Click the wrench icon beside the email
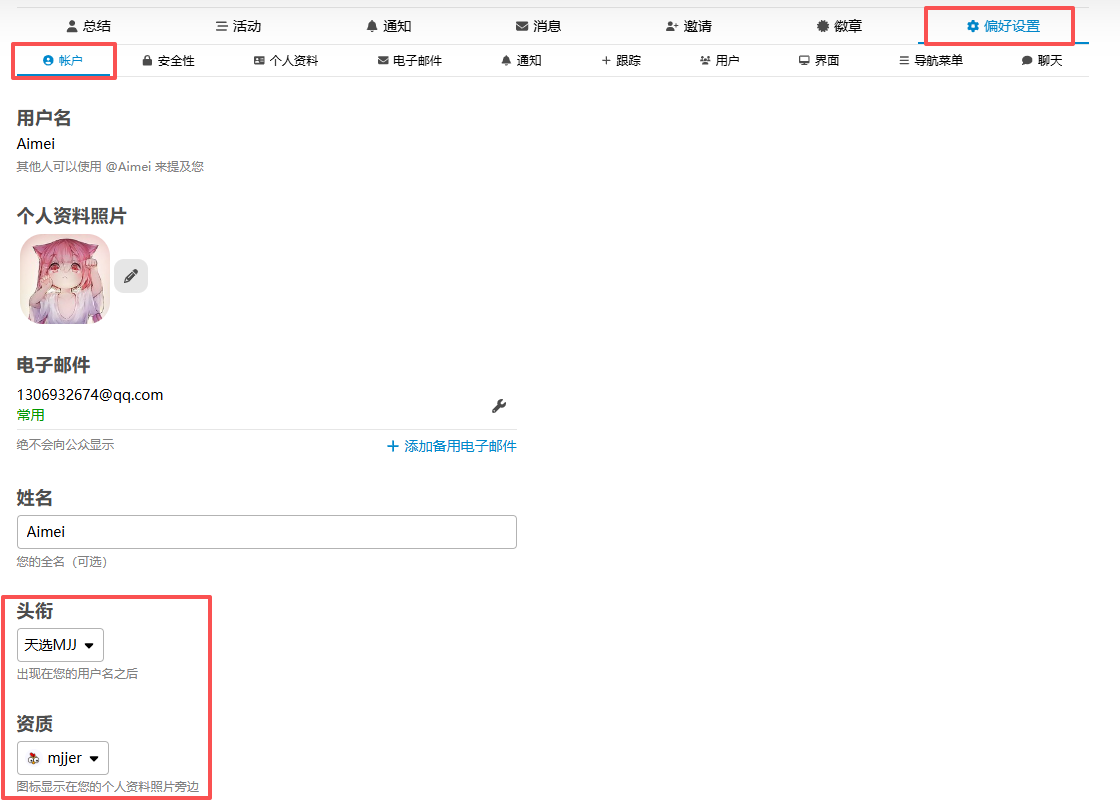Image resolution: width=1120 pixels, height=802 pixels. coord(499,405)
